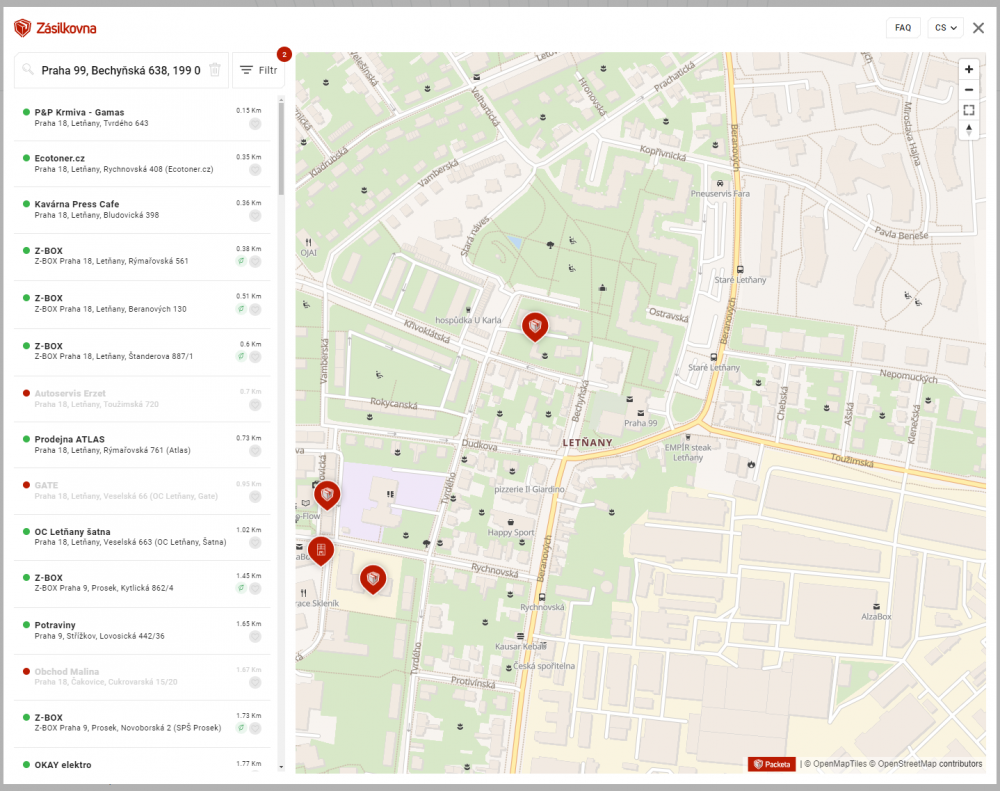The width and height of the screenshot is (1000, 791).
Task: Click the list scrollbar down arrow
Action: pos(281,767)
